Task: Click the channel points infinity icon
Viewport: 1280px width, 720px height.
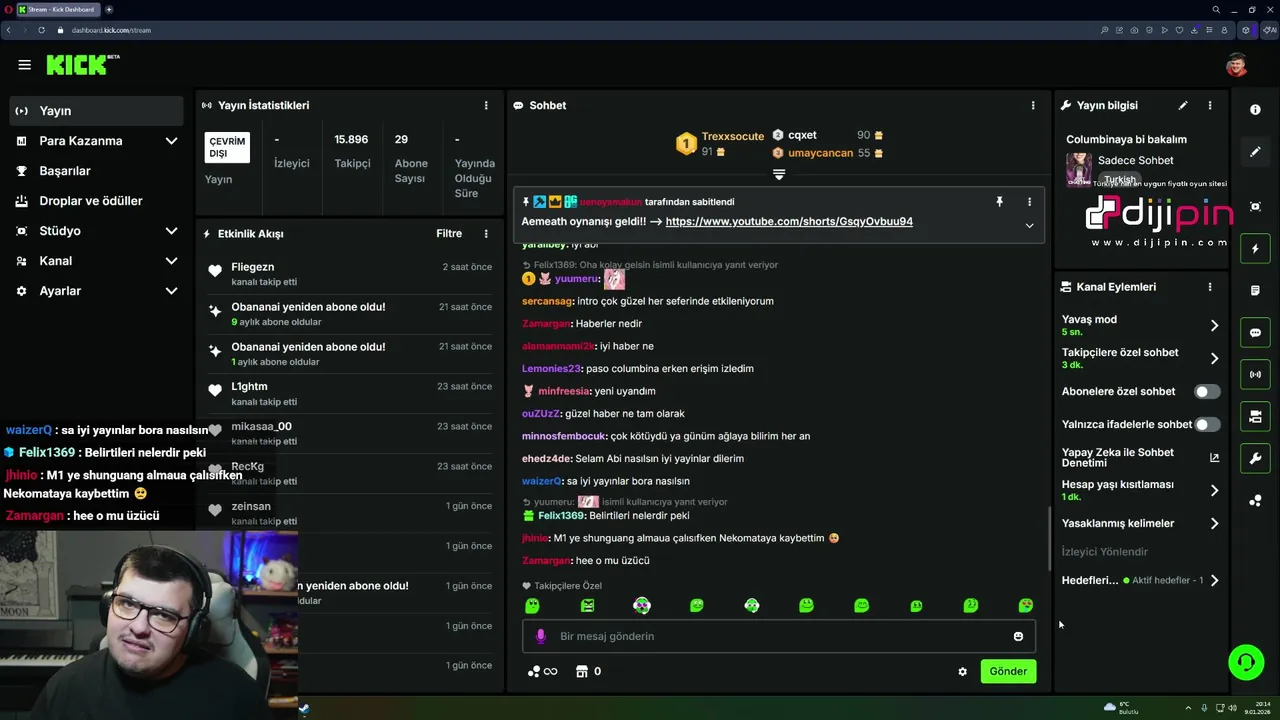Action: click(x=543, y=672)
